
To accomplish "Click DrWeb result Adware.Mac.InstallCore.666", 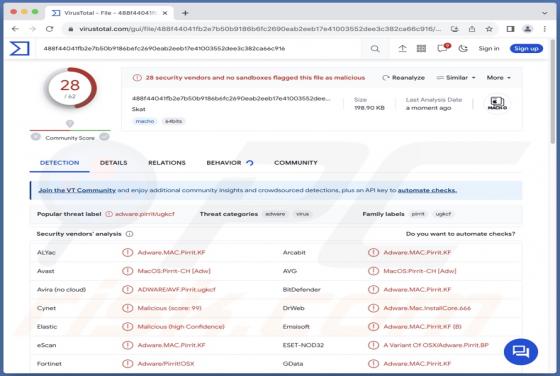I will (427, 308).
